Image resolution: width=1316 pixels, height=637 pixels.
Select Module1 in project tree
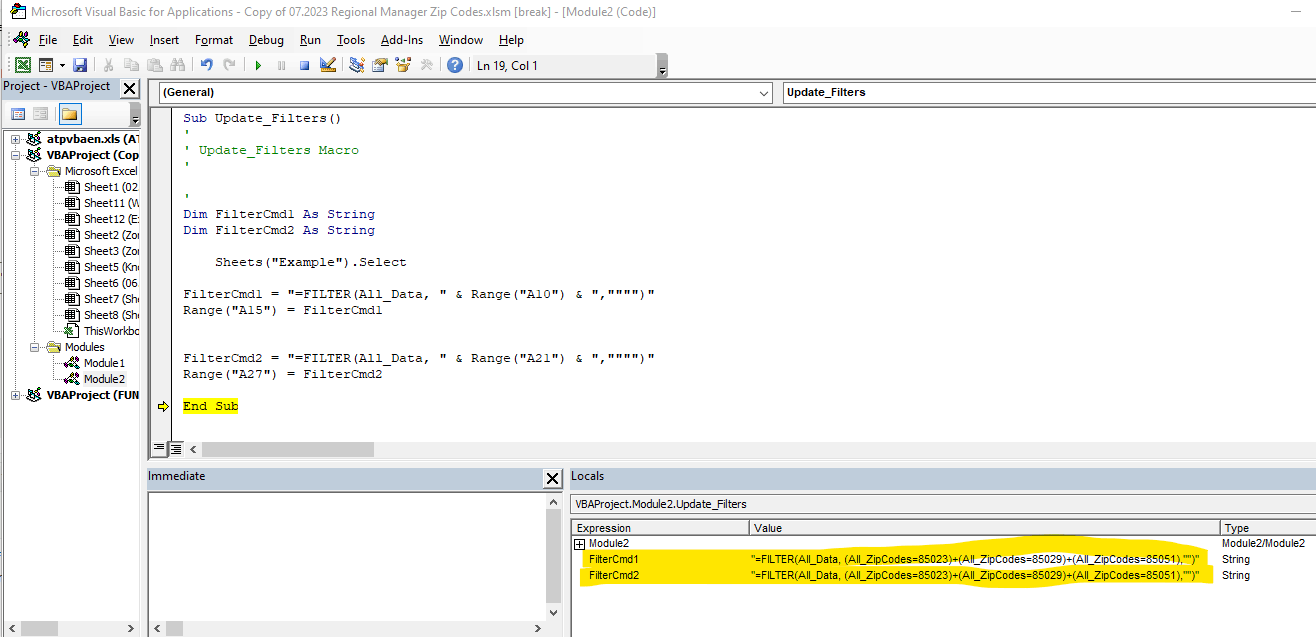click(95, 363)
